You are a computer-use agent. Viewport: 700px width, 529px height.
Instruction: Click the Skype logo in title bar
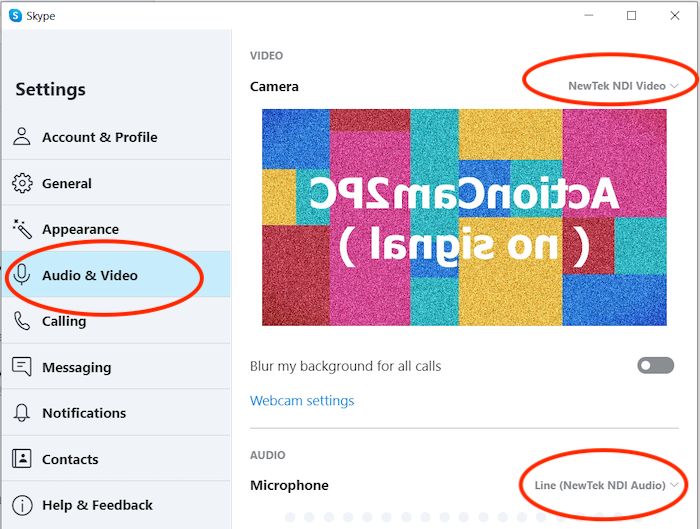click(16, 16)
